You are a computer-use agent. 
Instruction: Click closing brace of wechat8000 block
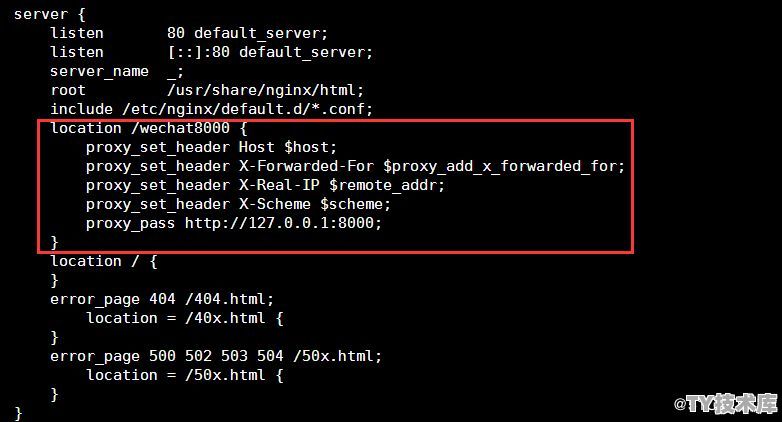(54, 242)
